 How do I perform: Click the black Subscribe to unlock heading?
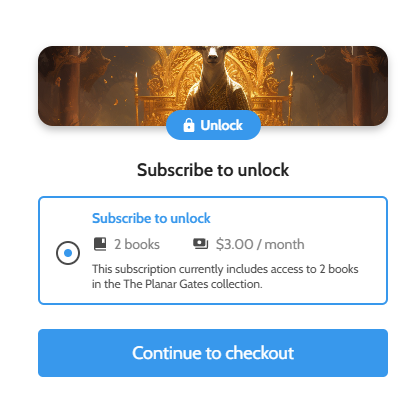[x=213, y=170]
